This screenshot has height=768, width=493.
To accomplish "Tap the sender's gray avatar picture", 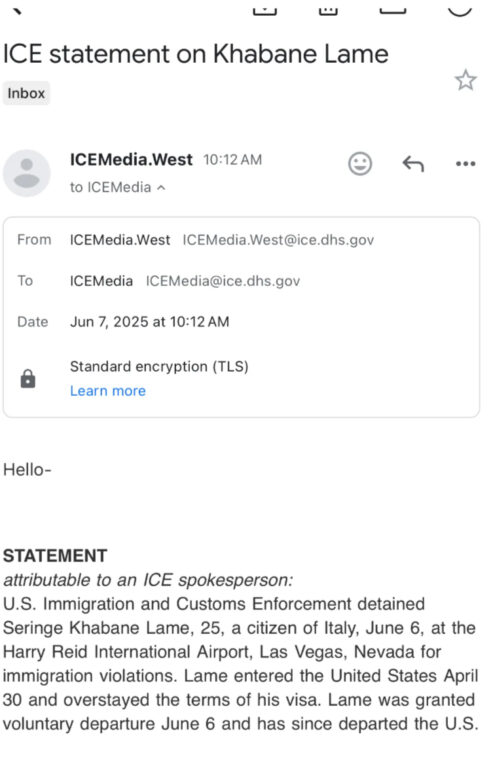I will tap(26, 173).
